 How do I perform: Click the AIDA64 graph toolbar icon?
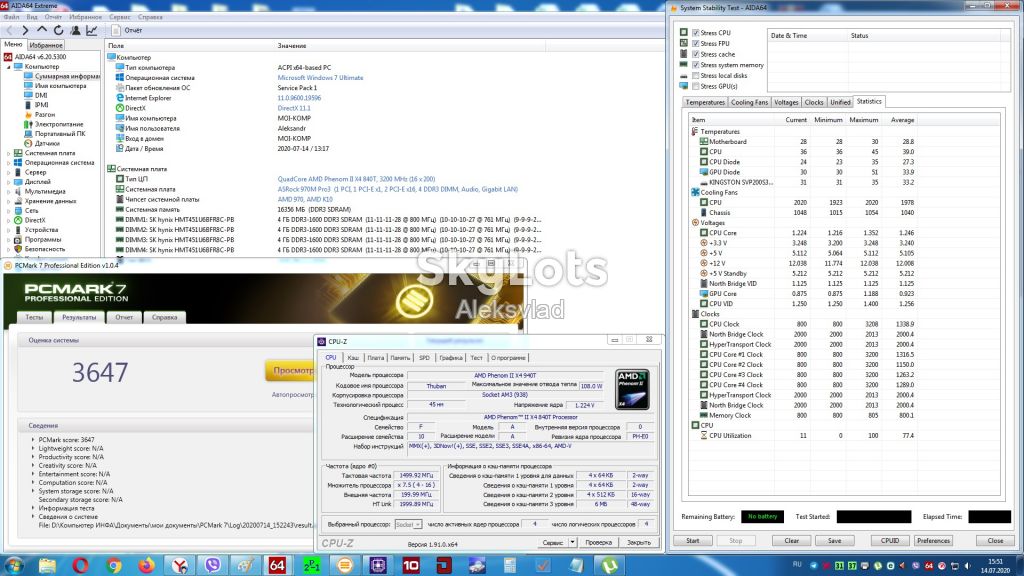[x=92, y=30]
